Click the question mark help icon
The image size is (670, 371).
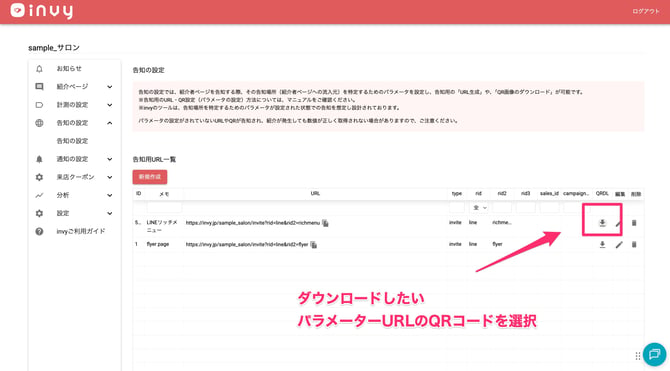click(x=39, y=232)
